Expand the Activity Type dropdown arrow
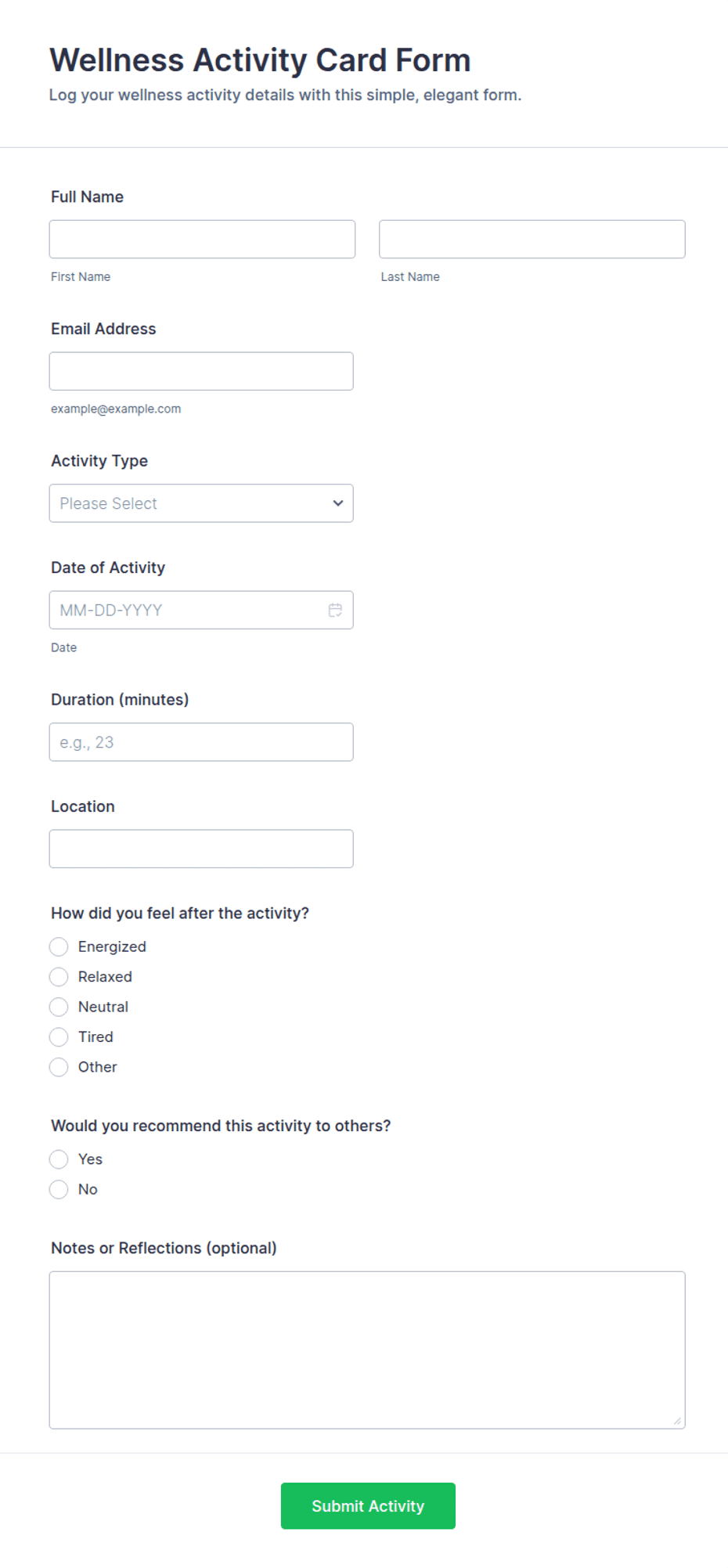 pyautogui.click(x=338, y=503)
